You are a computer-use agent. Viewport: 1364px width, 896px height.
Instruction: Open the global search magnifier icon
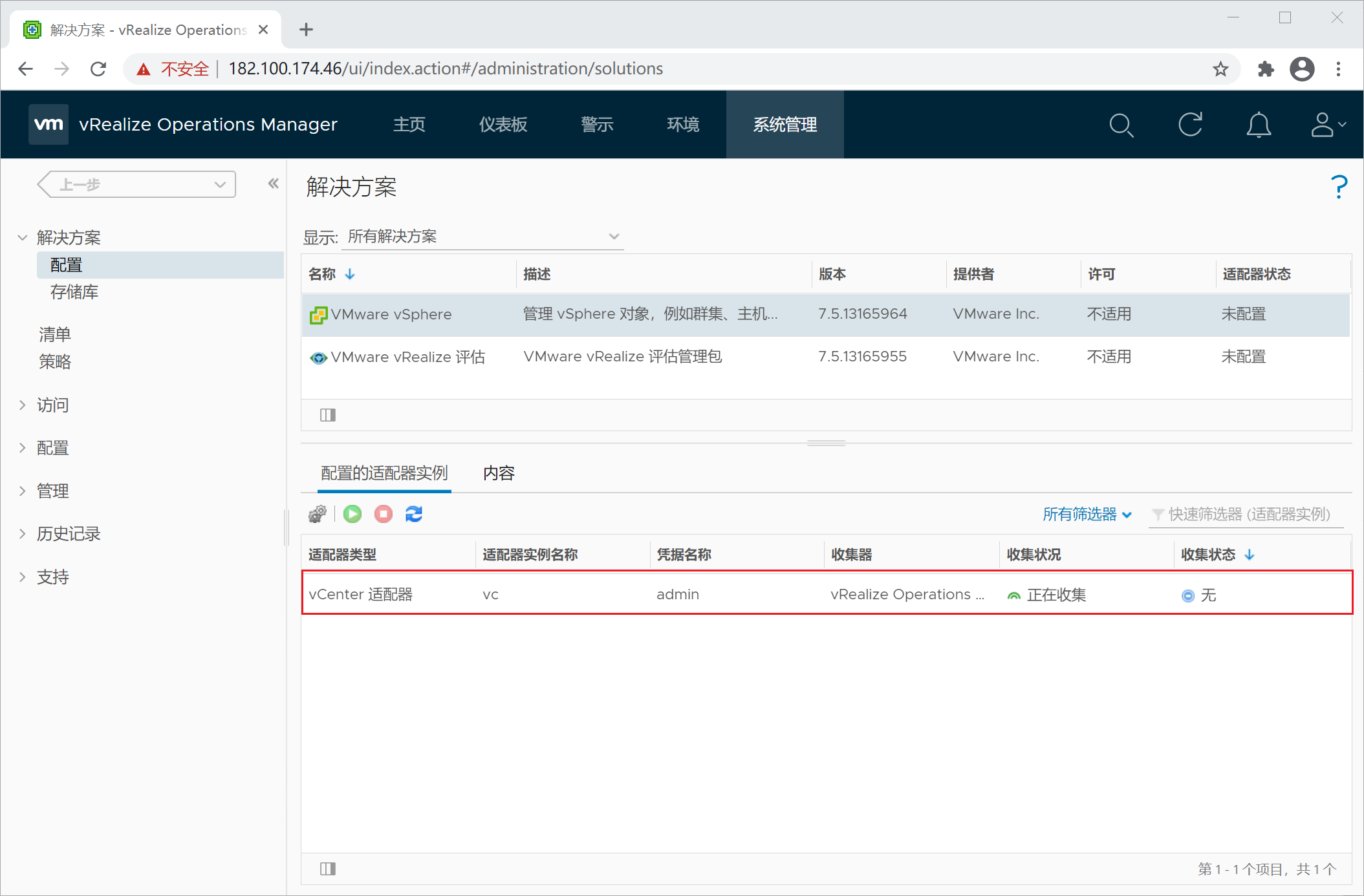(x=1121, y=125)
